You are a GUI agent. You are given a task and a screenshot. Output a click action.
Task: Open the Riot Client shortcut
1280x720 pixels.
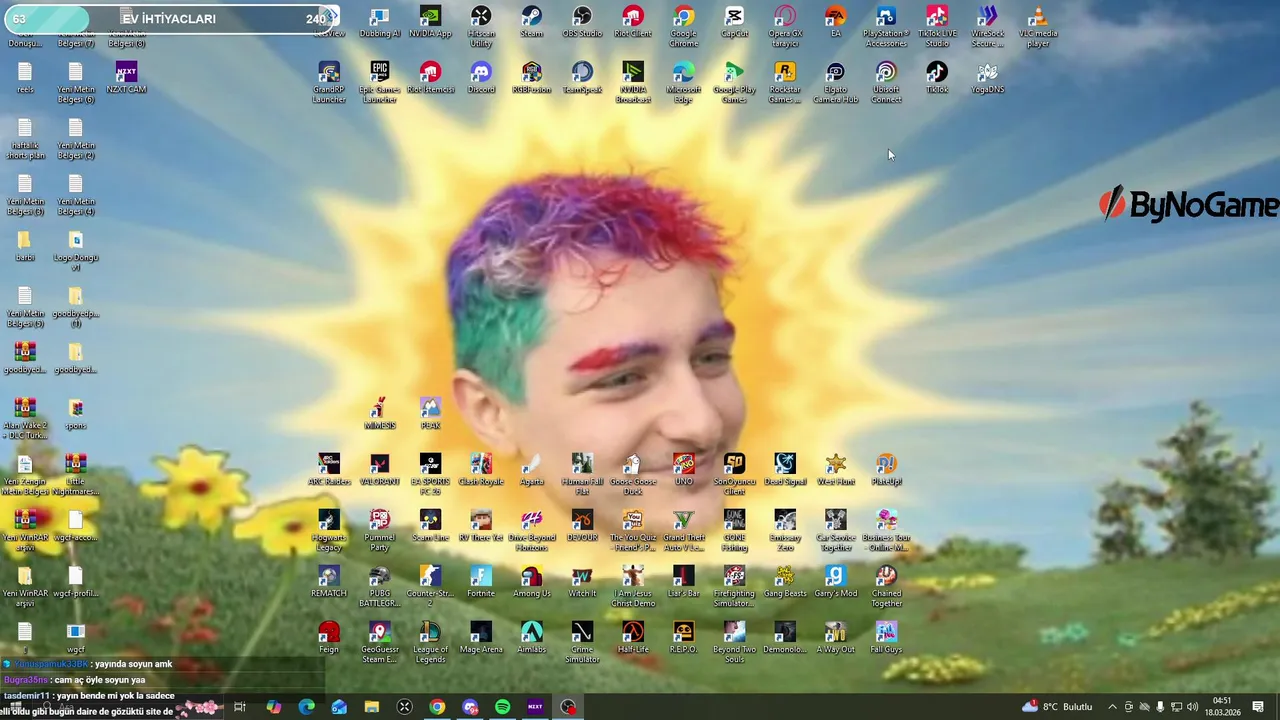tap(632, 22)
